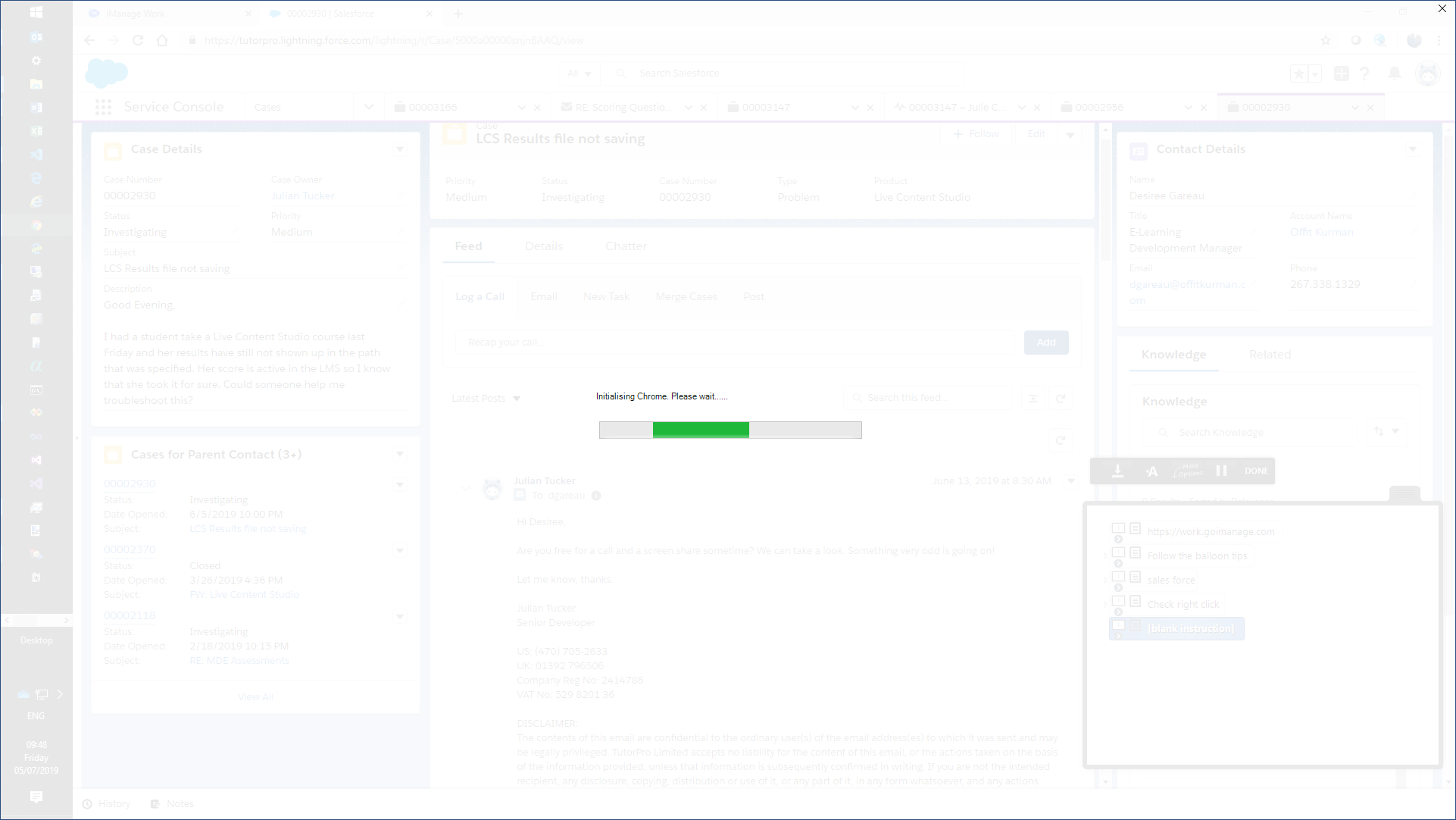Open Cases navigation dropdown arrow
The image size is (1456, 820).
point(368,107)
